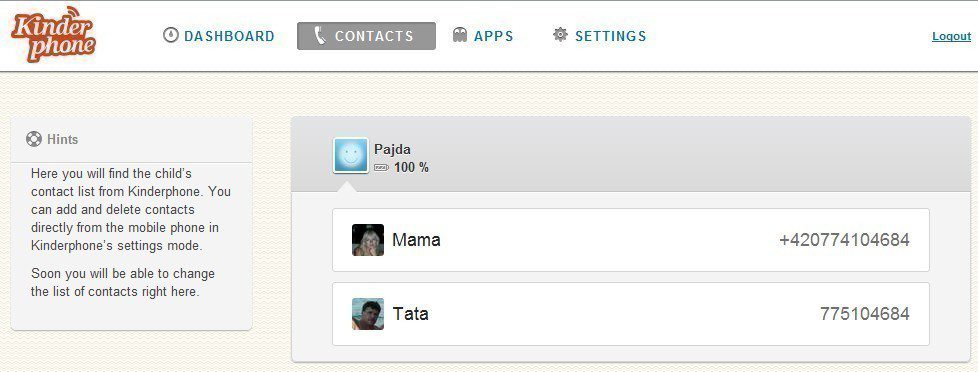Click Tata's contact photo
978x372 pixels.
(x=368, y=313)
